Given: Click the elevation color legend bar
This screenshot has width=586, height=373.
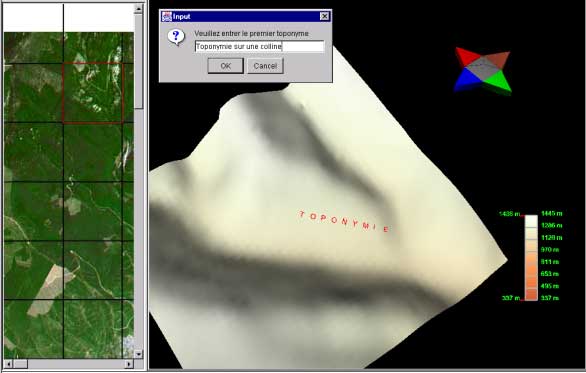Looking at the screenshot, I should tap(531, 258).
